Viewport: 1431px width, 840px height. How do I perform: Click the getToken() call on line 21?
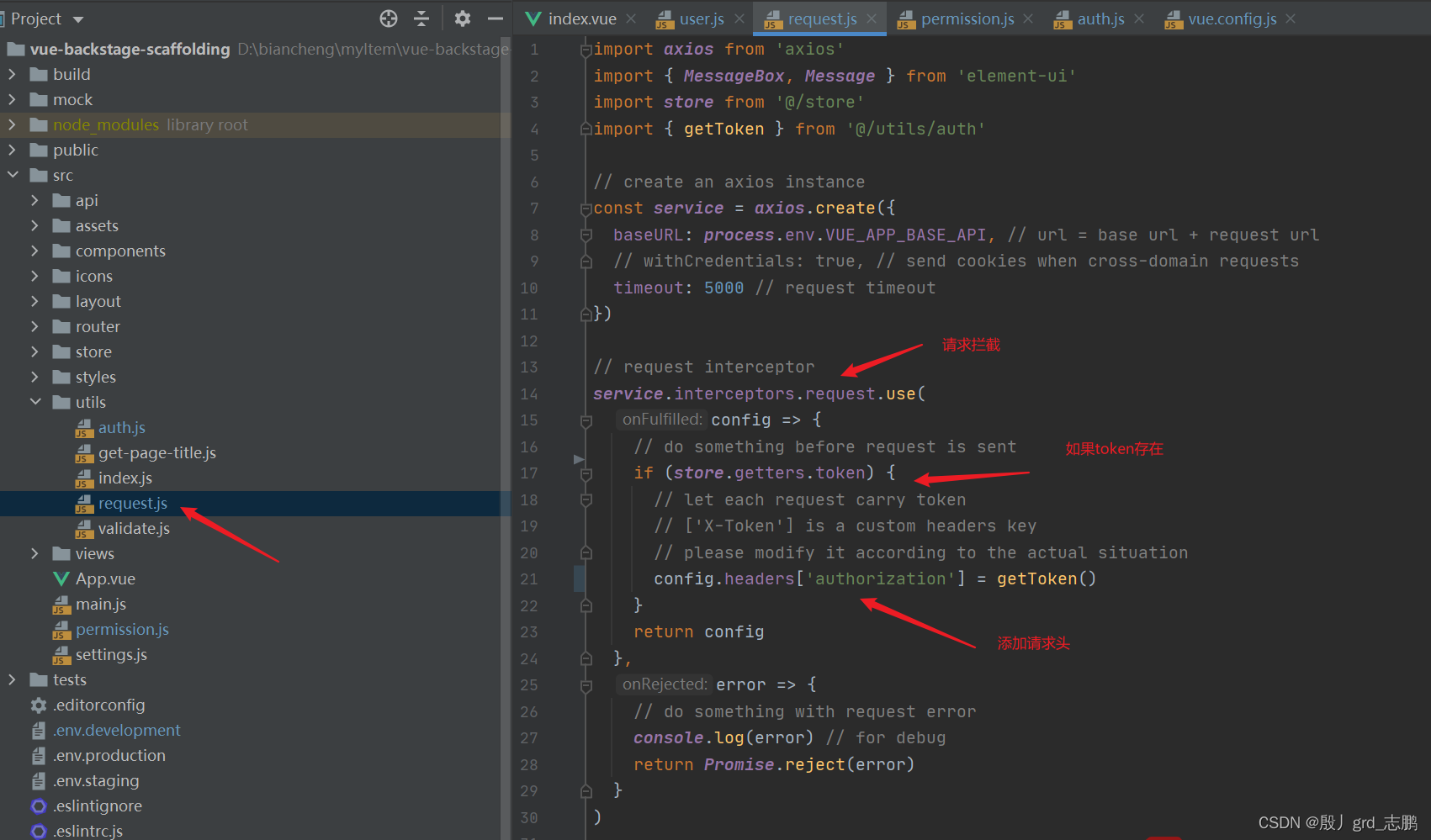(x=1047, y=578)
